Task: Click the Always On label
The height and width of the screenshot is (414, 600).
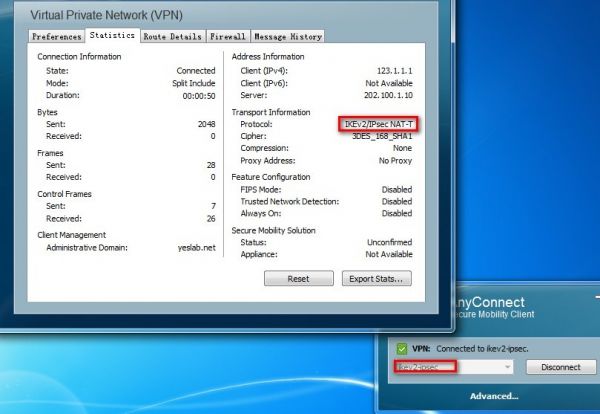Action: (261, 214)
